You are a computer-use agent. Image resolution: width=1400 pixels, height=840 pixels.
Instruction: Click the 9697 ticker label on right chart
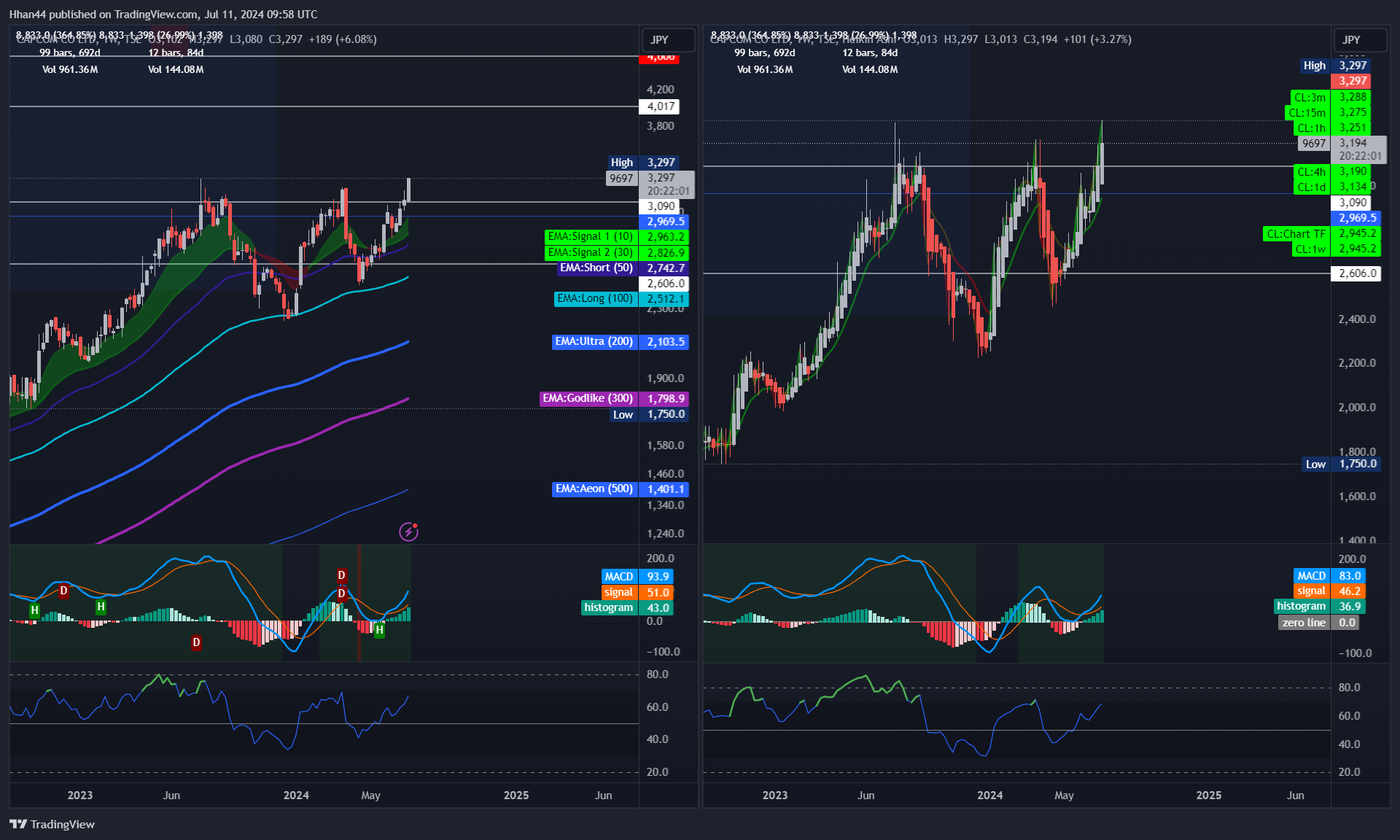coord(1314,144)
